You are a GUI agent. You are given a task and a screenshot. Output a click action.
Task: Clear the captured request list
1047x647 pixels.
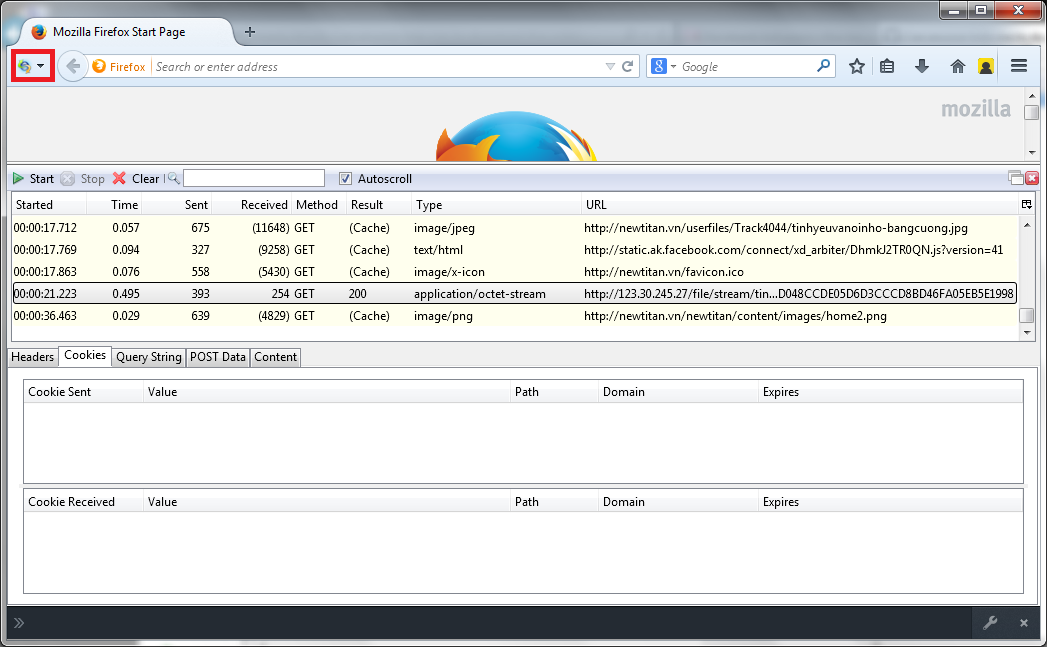(136, 178)
